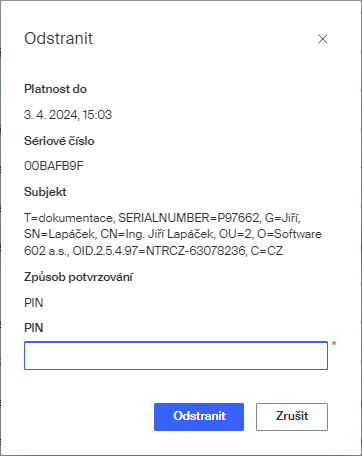Click the serial number value 00BAFB9F
Viewport: 362px width, 456px height.
pyautogui.click(x=54, y=166)
